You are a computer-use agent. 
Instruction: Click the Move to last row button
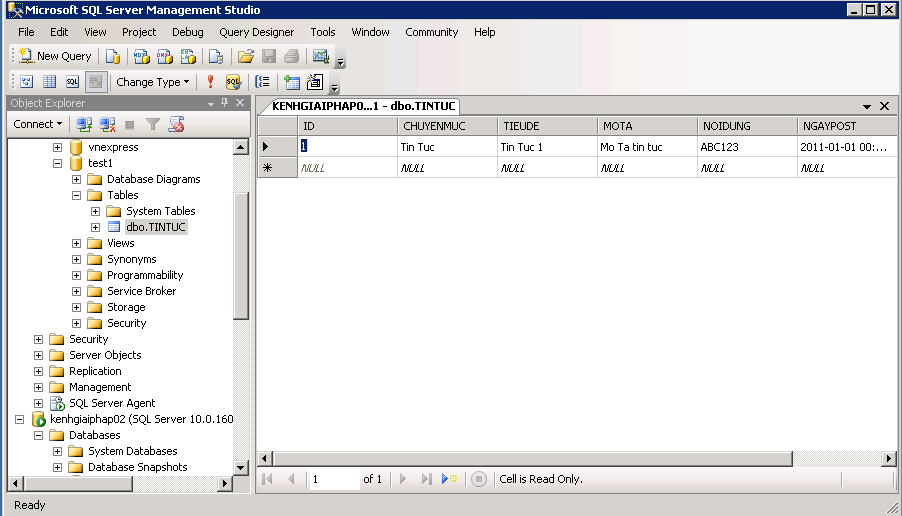point(426,479)
